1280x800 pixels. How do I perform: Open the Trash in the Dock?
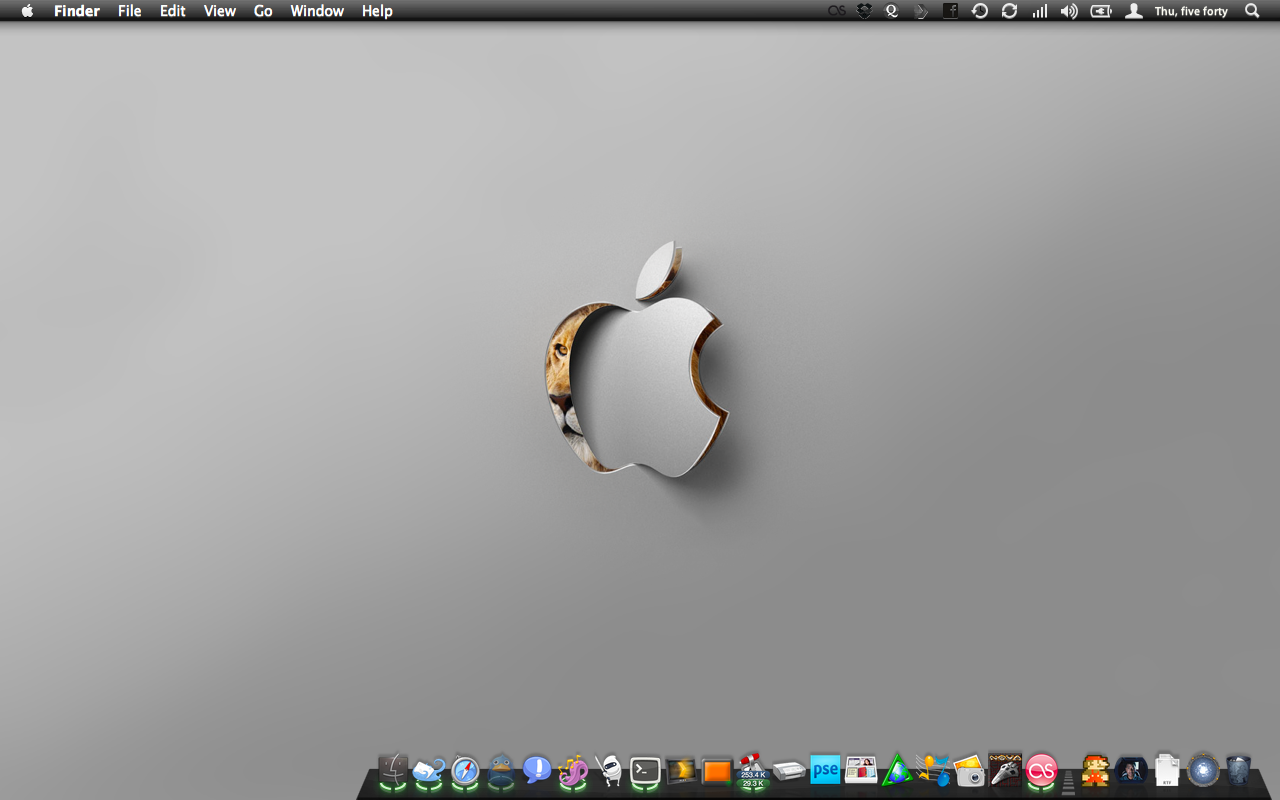point(1239,771)
